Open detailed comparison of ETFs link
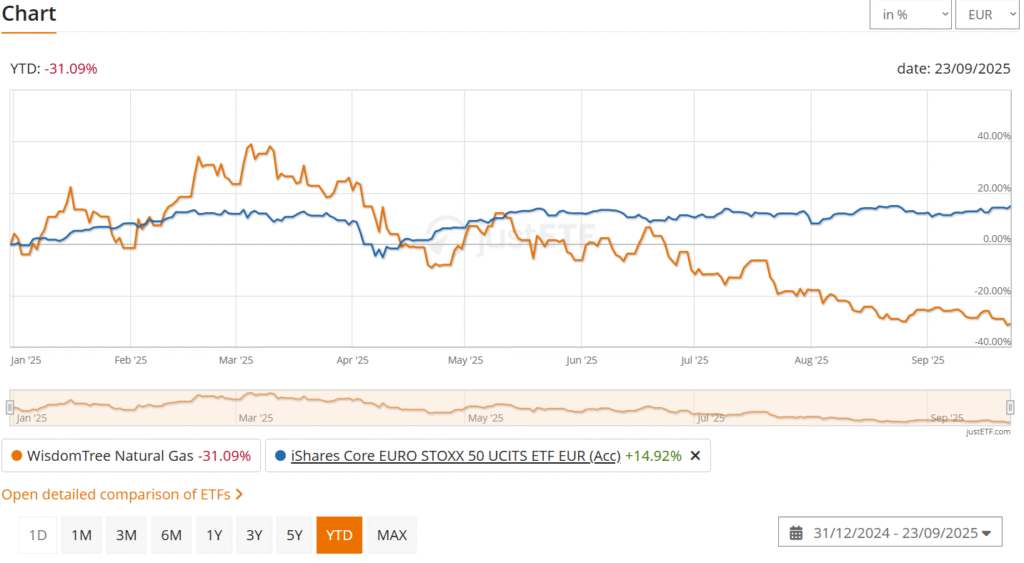This screenshot has height=563, width=1024. [x=116, y=494]
